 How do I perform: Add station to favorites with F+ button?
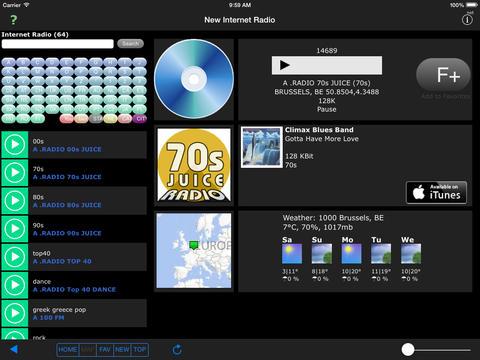coord(443,75)
